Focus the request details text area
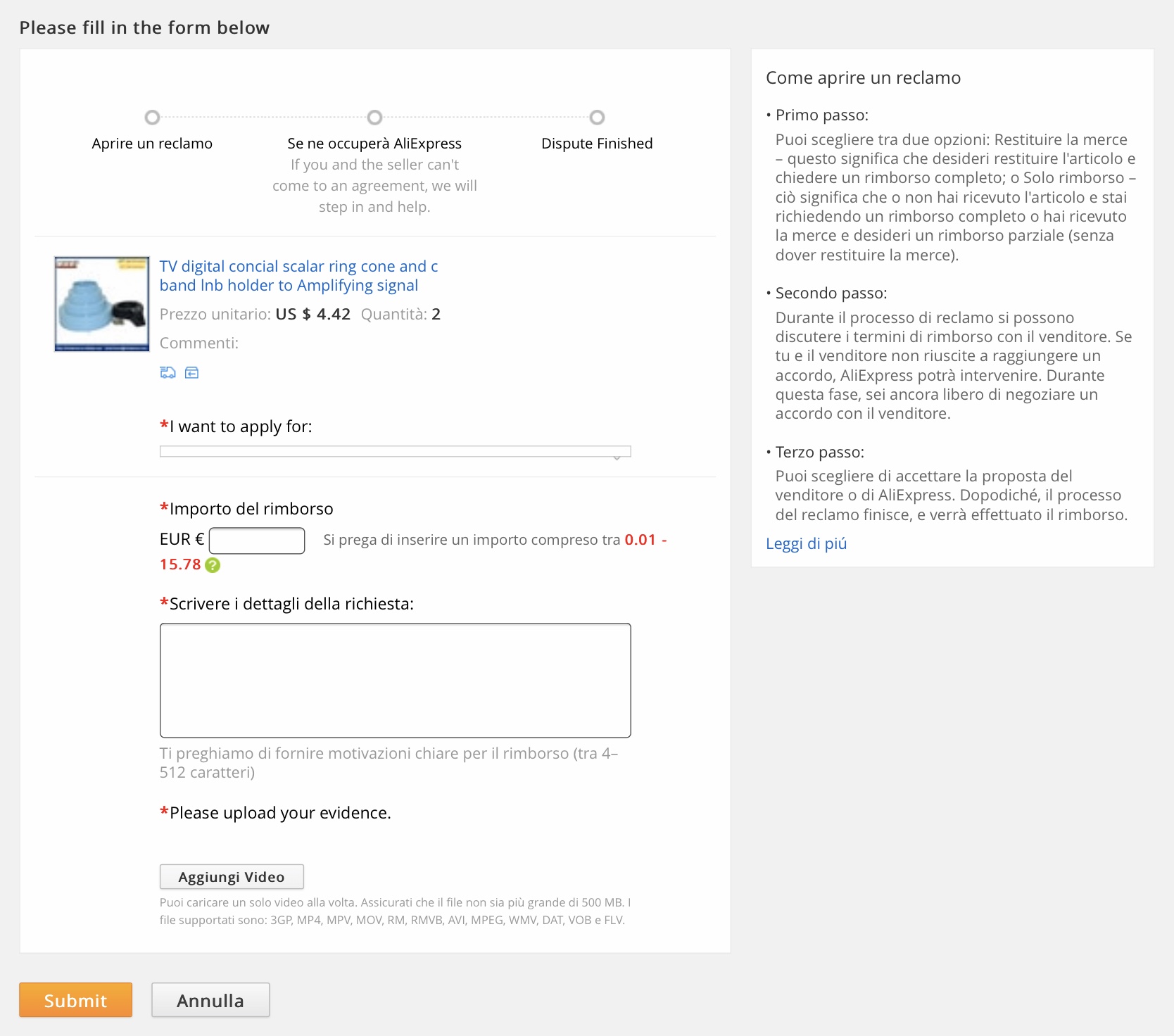Screen dimensions: 1174x1036 [395, 680]
